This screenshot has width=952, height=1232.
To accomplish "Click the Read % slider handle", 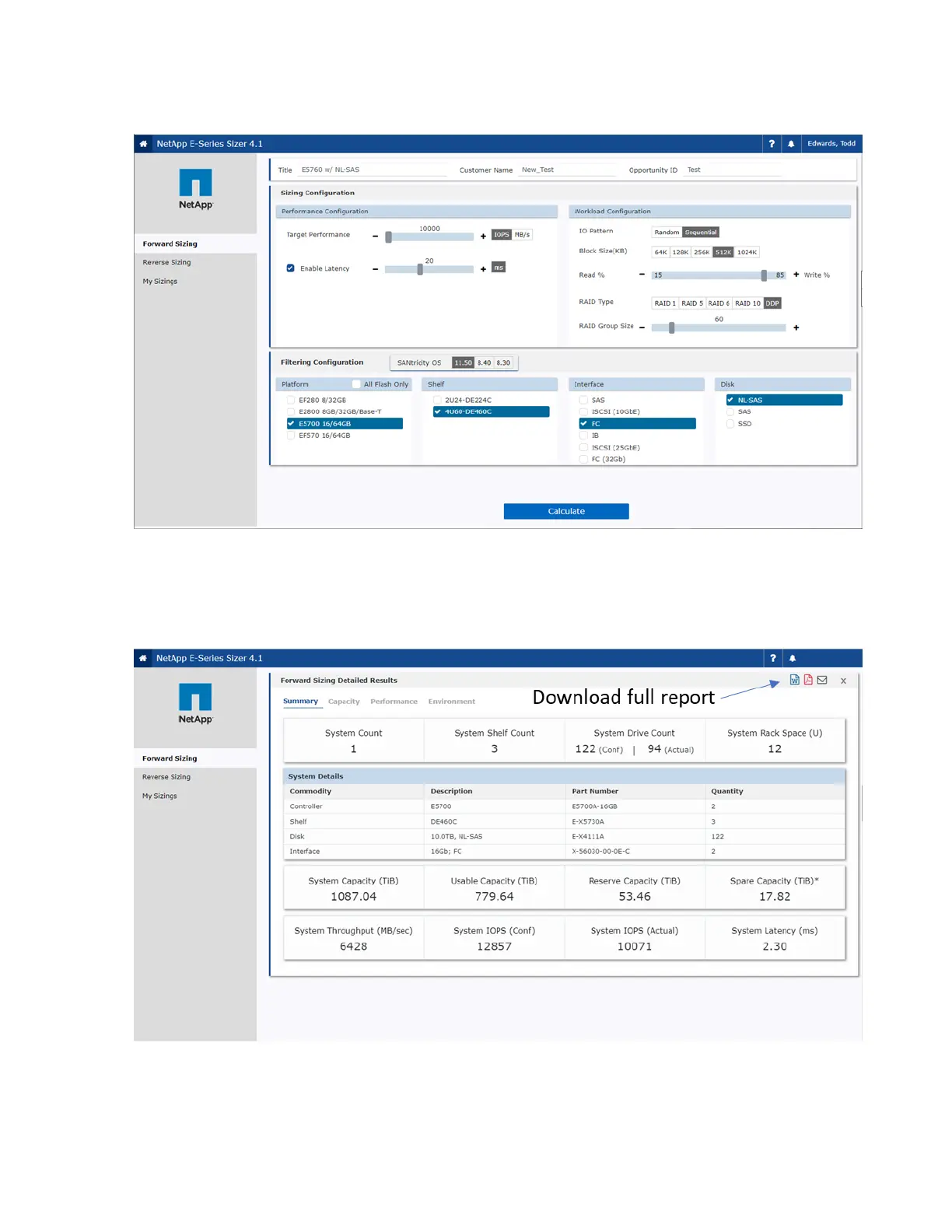I will coord(764,275).
